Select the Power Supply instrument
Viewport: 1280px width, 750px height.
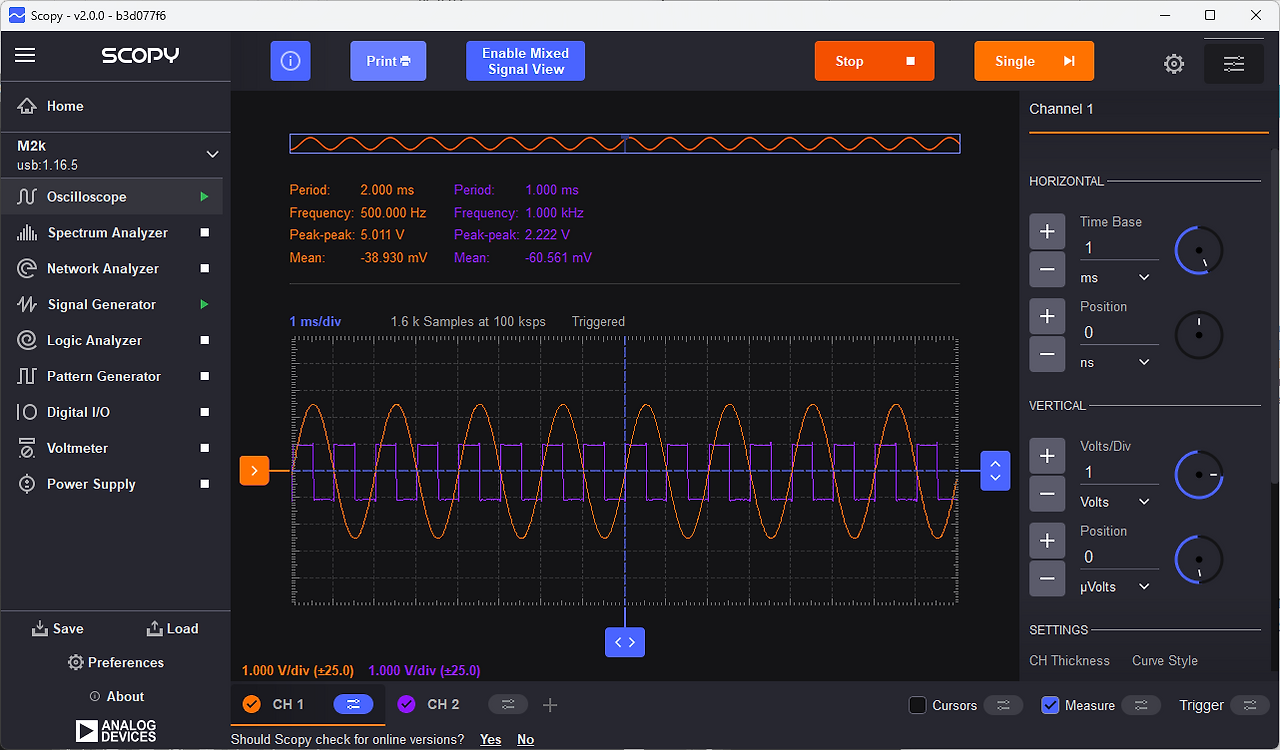click(91, 485)
